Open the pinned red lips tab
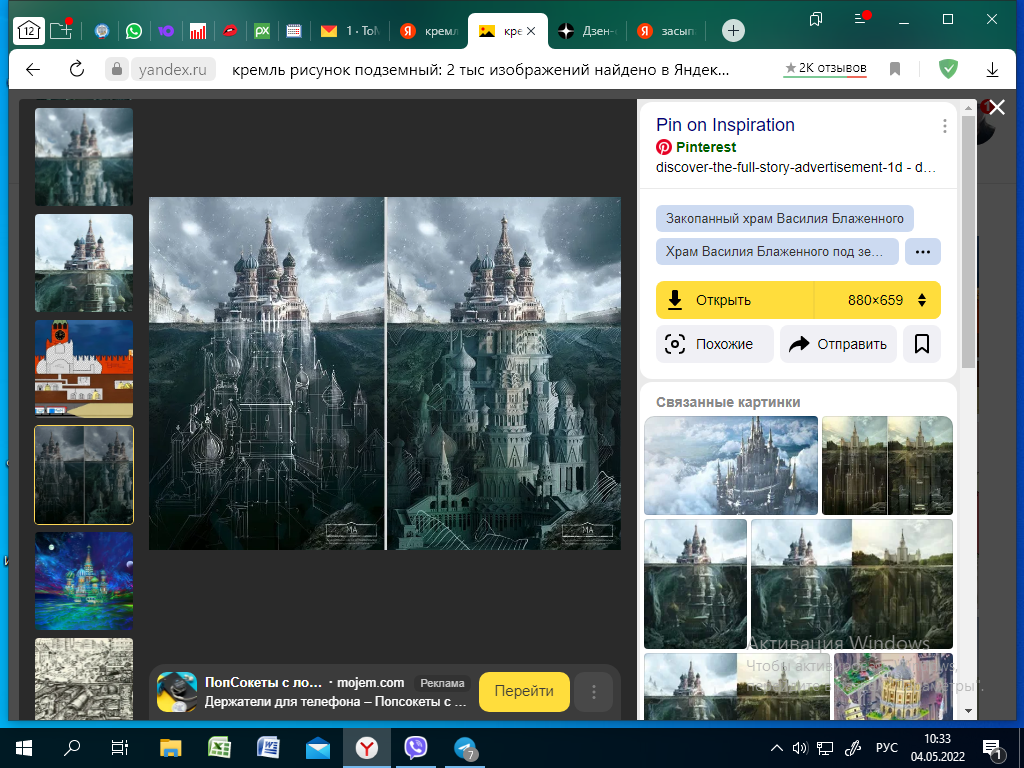Image resolution: width=1024 pixels, height=768 pixels. pos(230,31)
